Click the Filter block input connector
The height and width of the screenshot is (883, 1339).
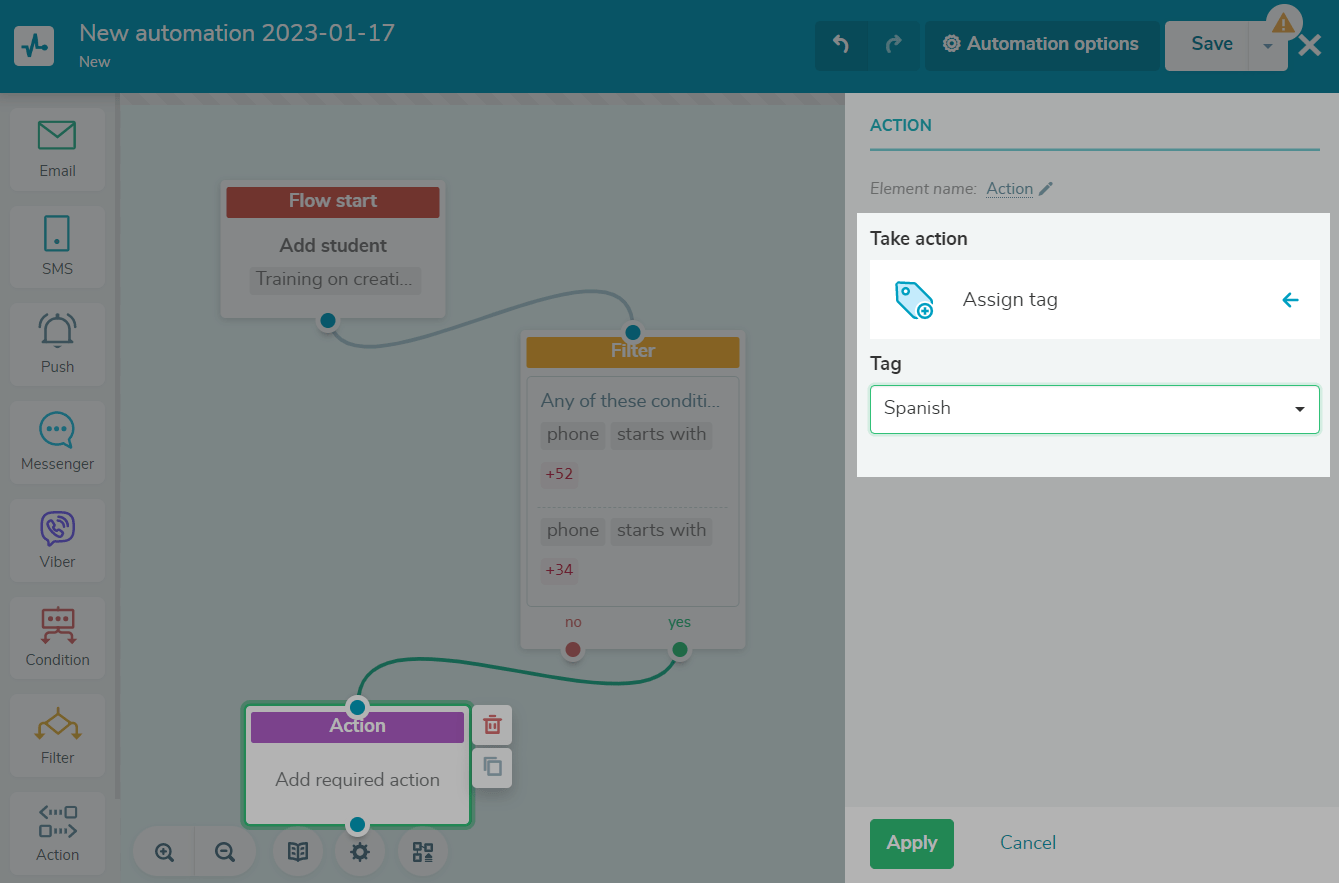coord(632,332)
